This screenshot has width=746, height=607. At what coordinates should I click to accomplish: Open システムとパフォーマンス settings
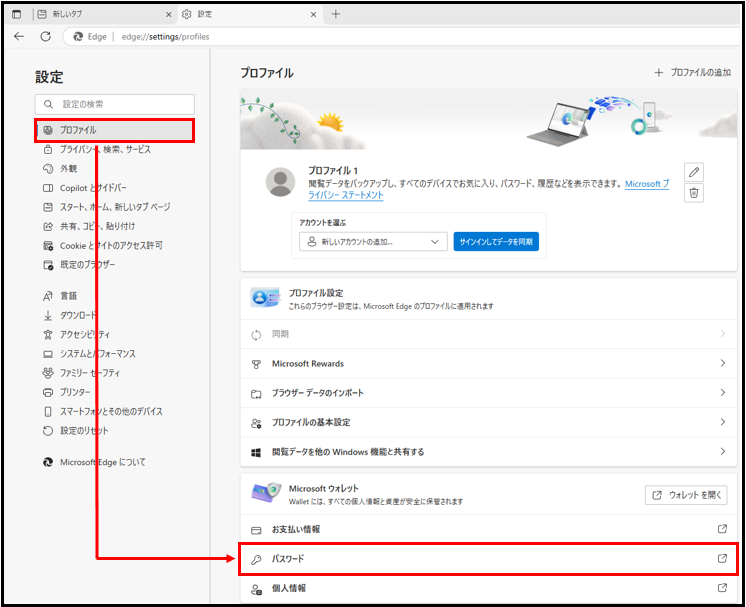pyautogui.click(x=89, y=353)
